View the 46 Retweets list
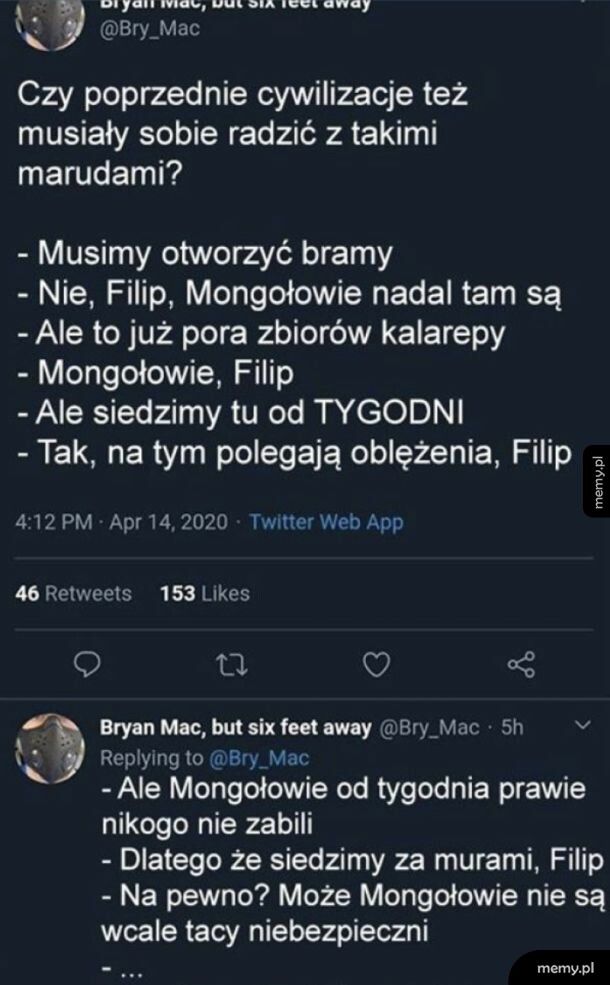610x985 pixels. coord(75,593)
